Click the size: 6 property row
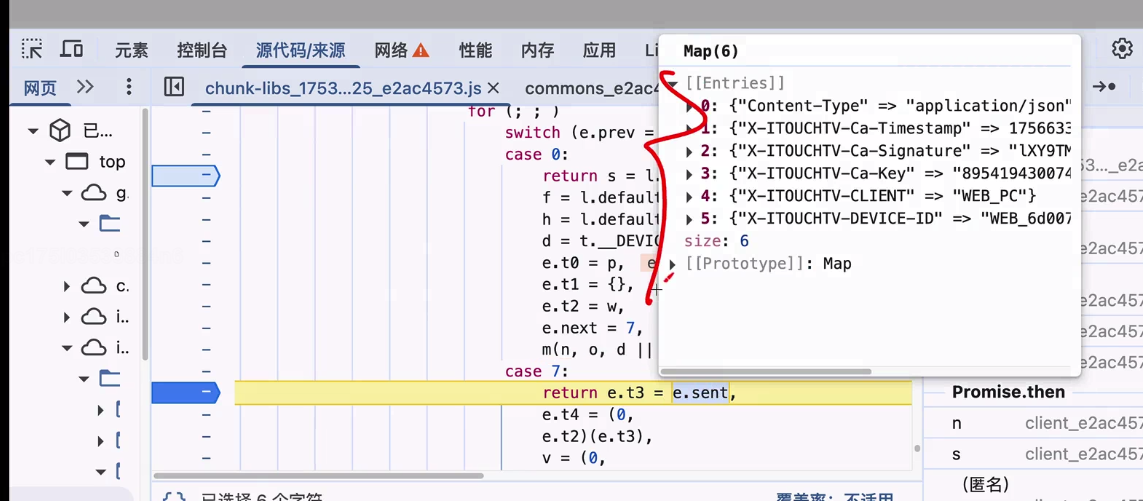This screenshot has height=501, width=1143. point(717,241)
